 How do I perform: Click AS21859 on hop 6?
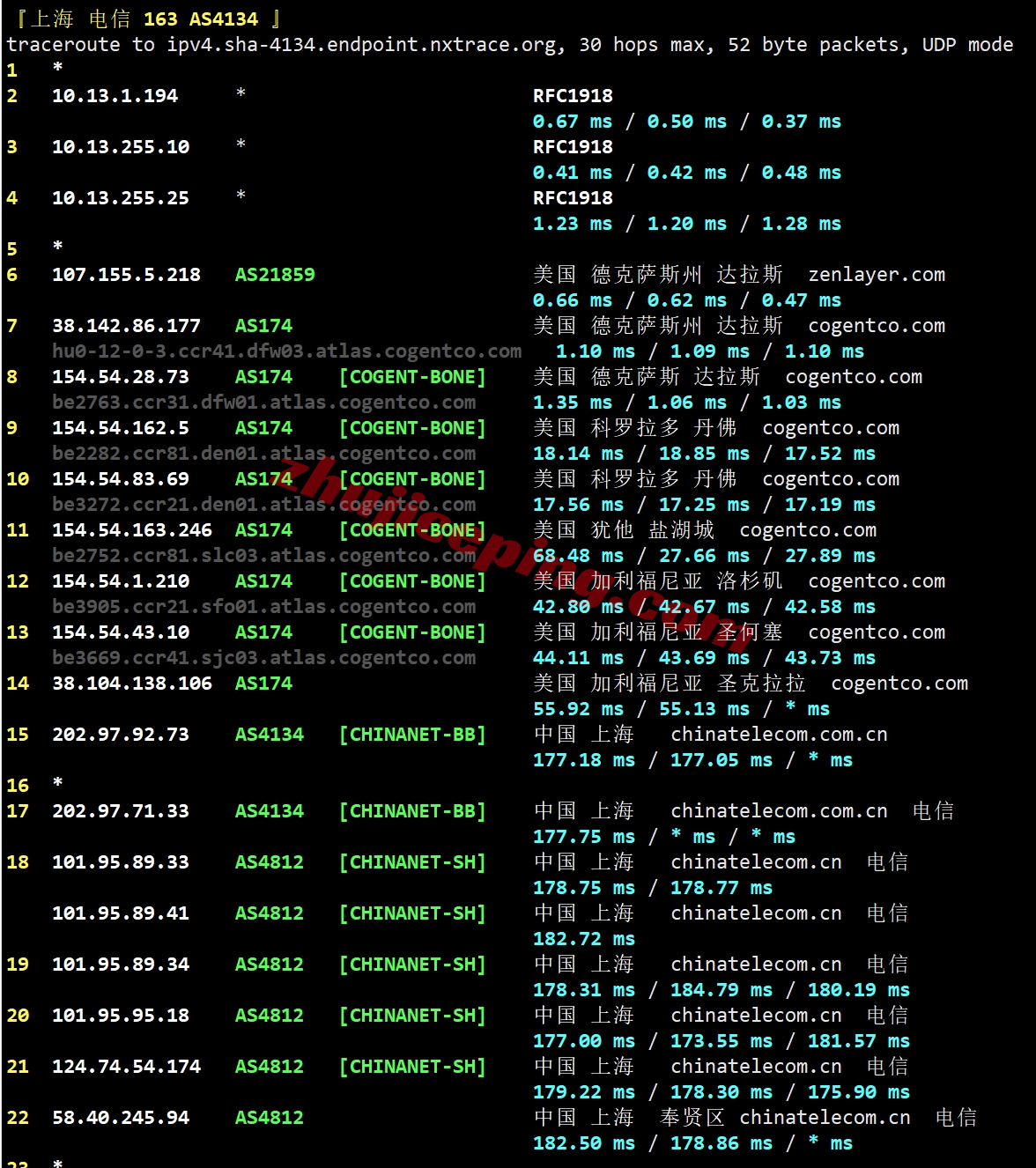coord(275,275)
